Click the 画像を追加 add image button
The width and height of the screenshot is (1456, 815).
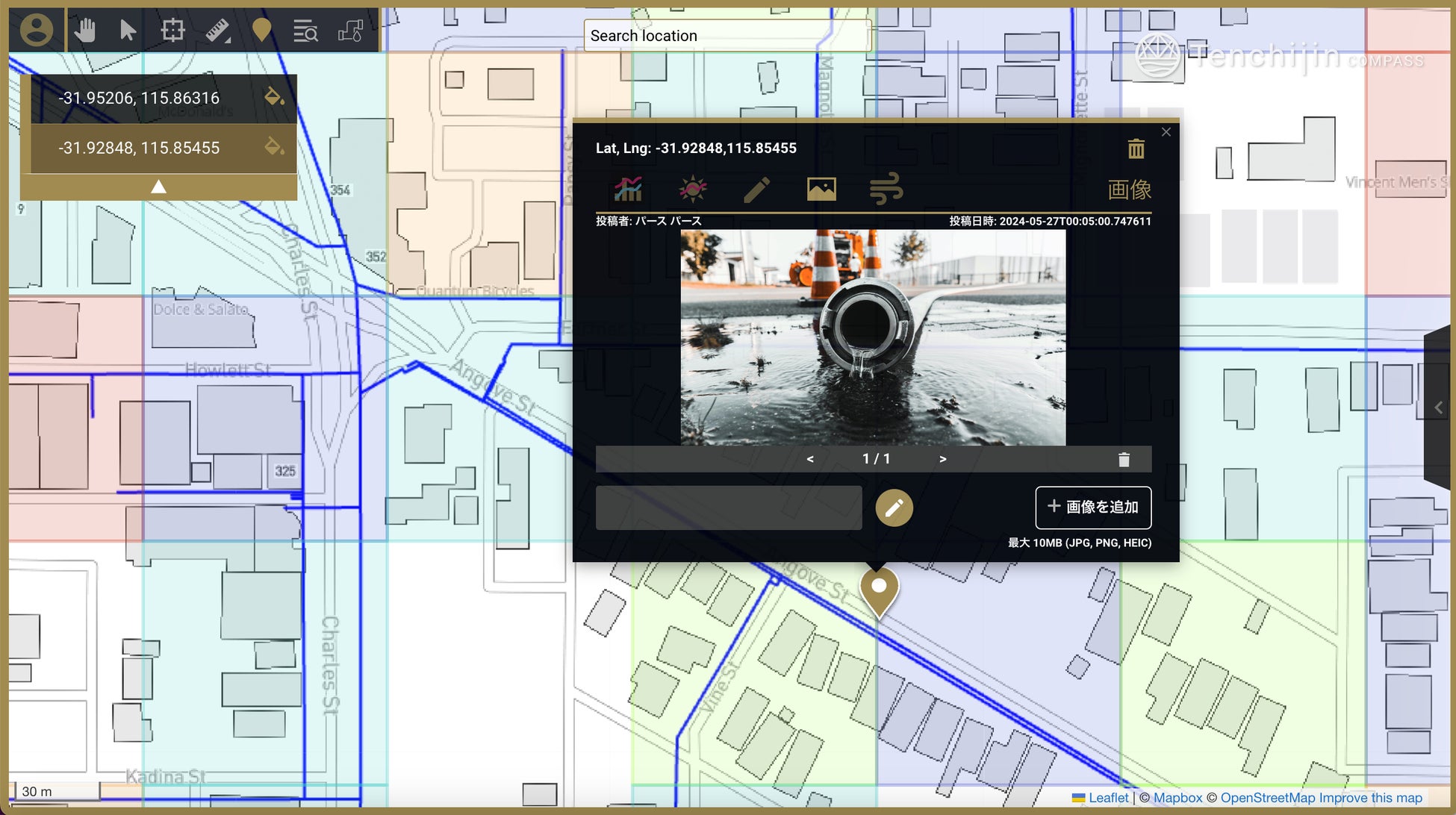coord(1093,508)
